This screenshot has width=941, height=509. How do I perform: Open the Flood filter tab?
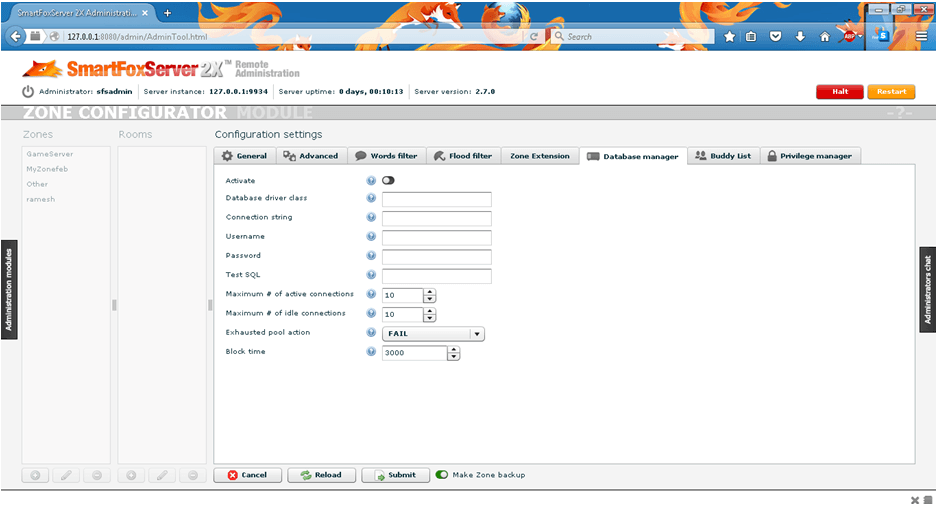pos(463,156)
